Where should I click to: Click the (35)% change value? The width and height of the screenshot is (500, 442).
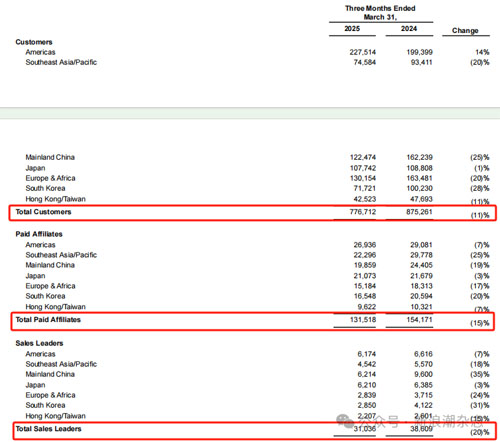coord(480,374)
